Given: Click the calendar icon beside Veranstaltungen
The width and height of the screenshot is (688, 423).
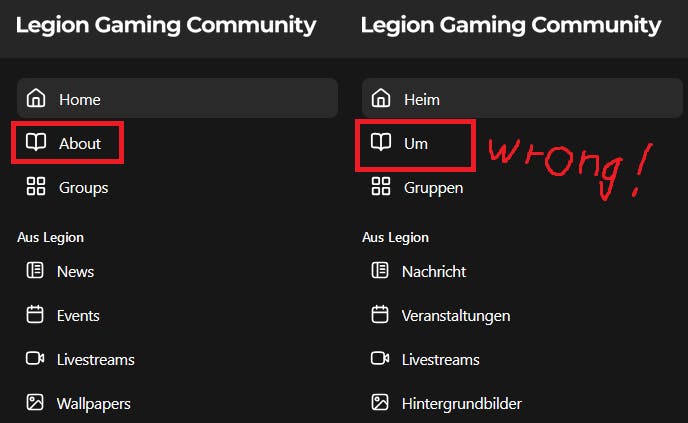Looking at the screenshot, I should 380,314.
